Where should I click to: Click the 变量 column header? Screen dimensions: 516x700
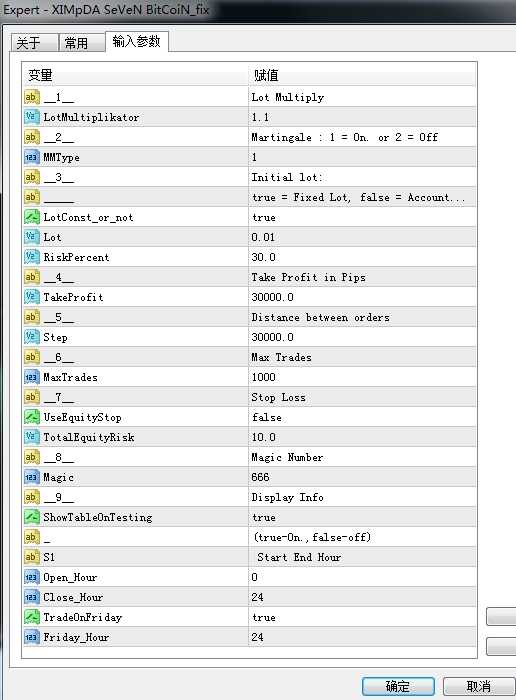(135, 75)
